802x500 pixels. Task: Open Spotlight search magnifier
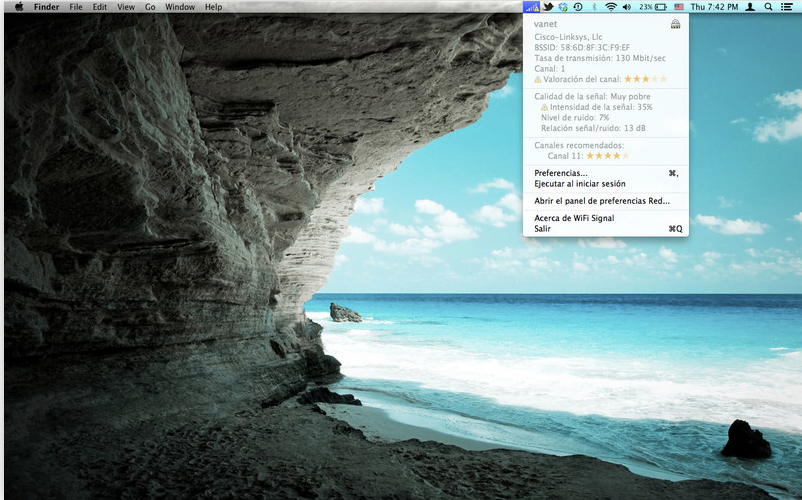768,7
